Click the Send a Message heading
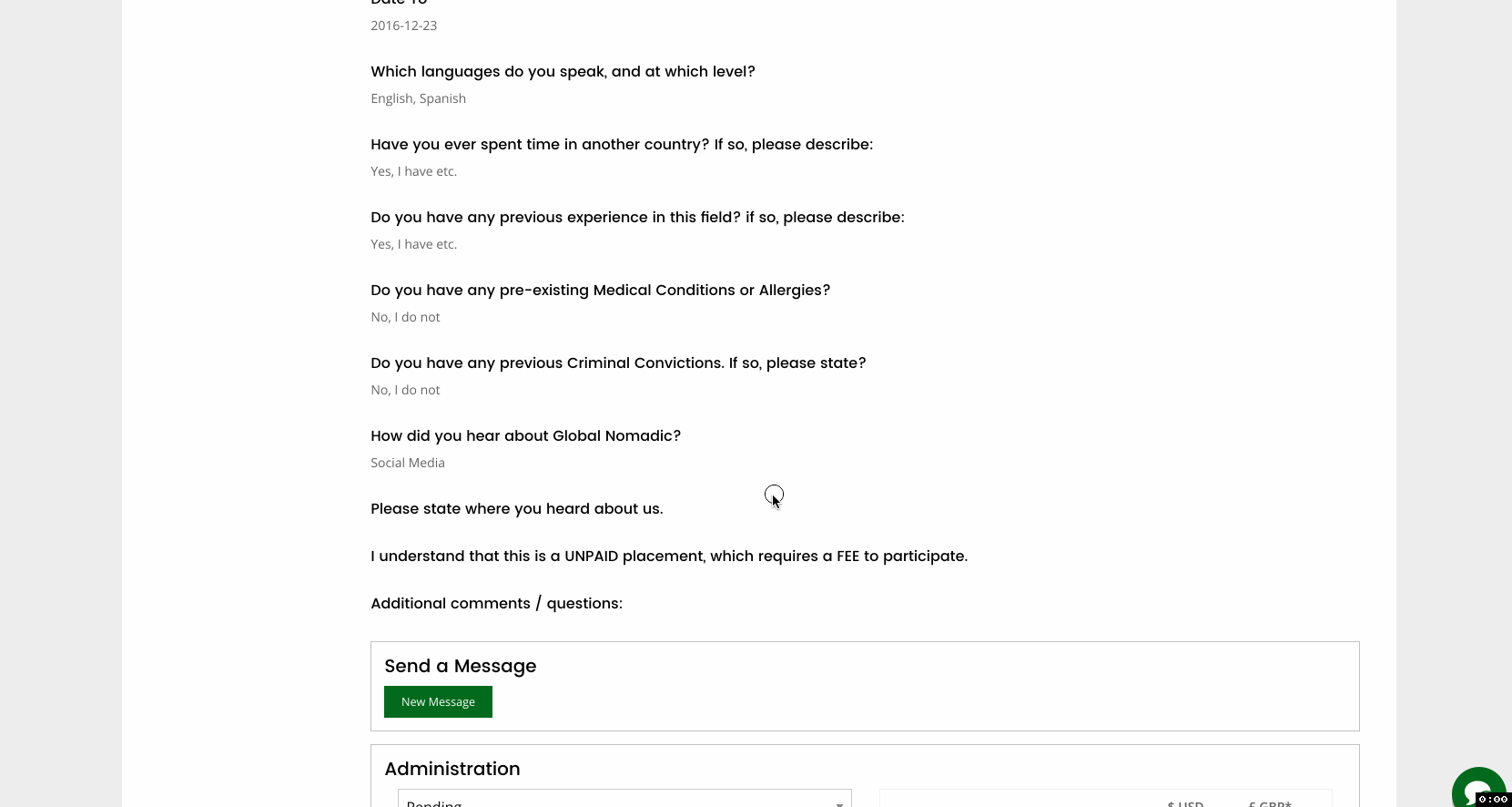1512x807 pixels. pyautogui.click(x=460, y=666)
